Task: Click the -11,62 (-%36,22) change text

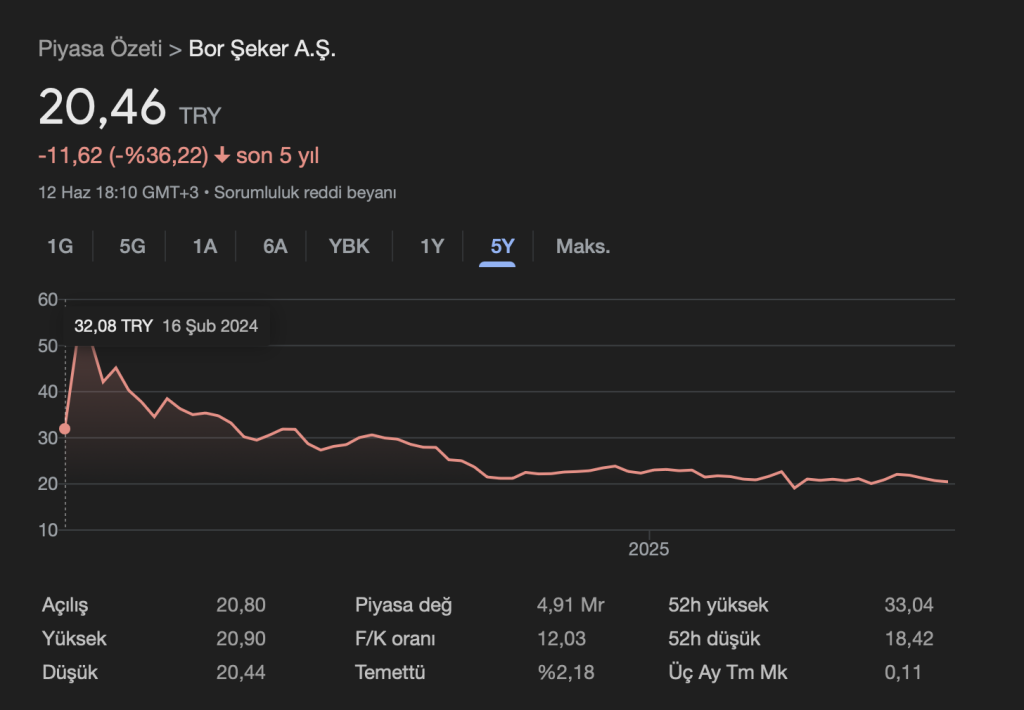Action: click(x=123, y=155)
